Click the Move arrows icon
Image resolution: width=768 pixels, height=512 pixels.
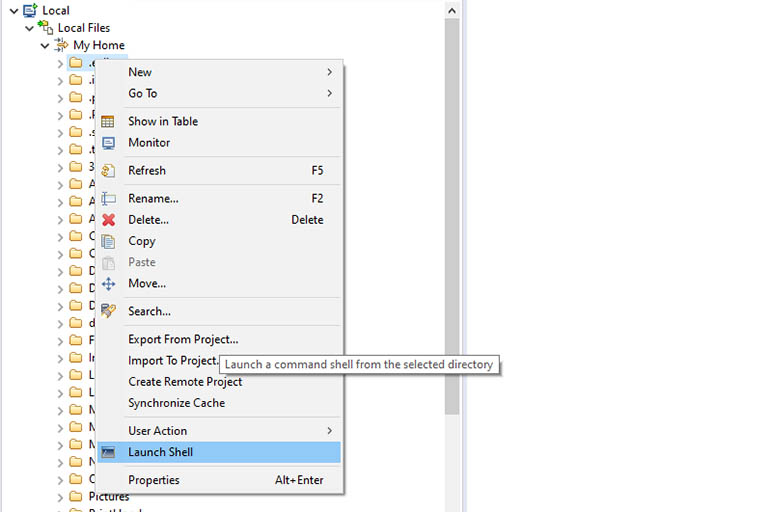108,284
